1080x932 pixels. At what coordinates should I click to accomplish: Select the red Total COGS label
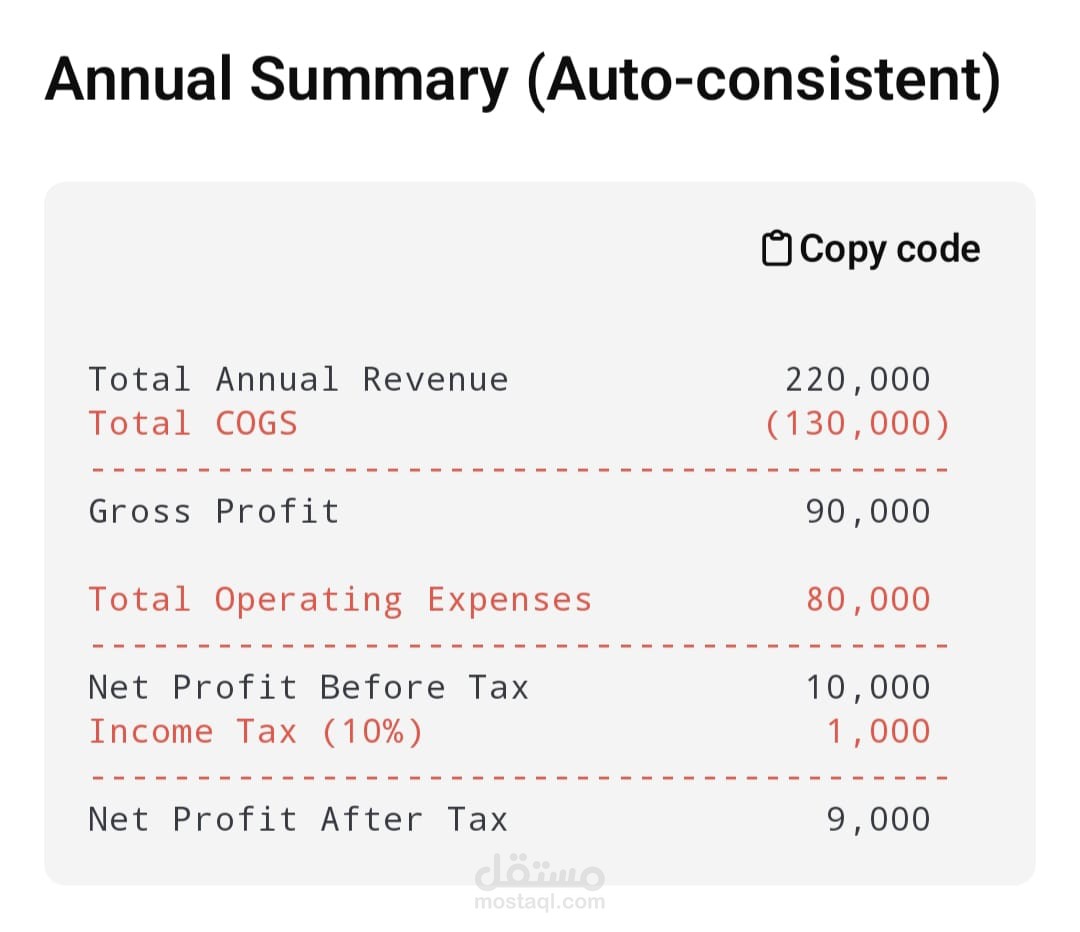[x=193, y=424]
